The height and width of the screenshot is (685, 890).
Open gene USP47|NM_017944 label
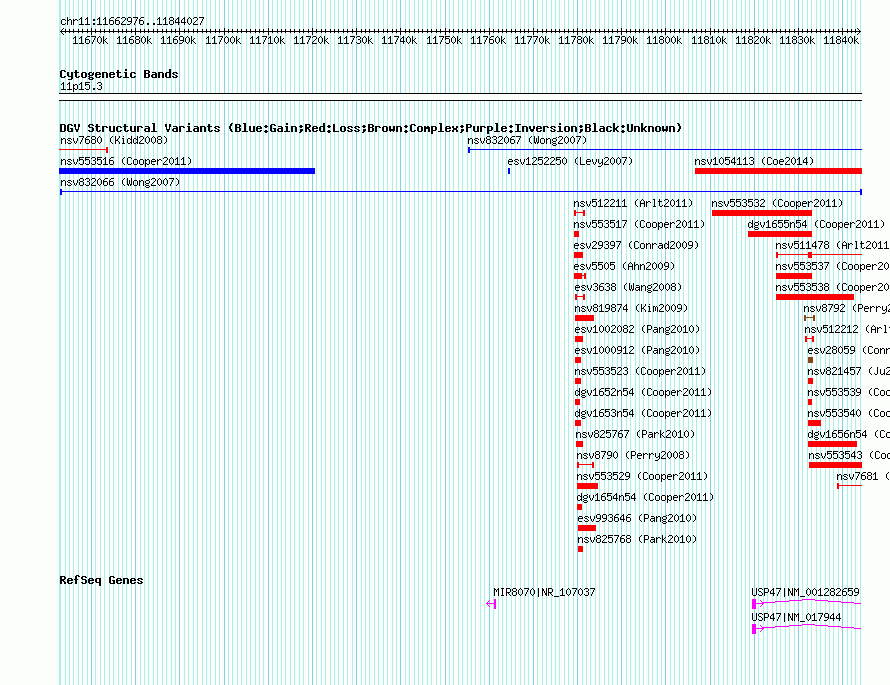click(796, 617)
